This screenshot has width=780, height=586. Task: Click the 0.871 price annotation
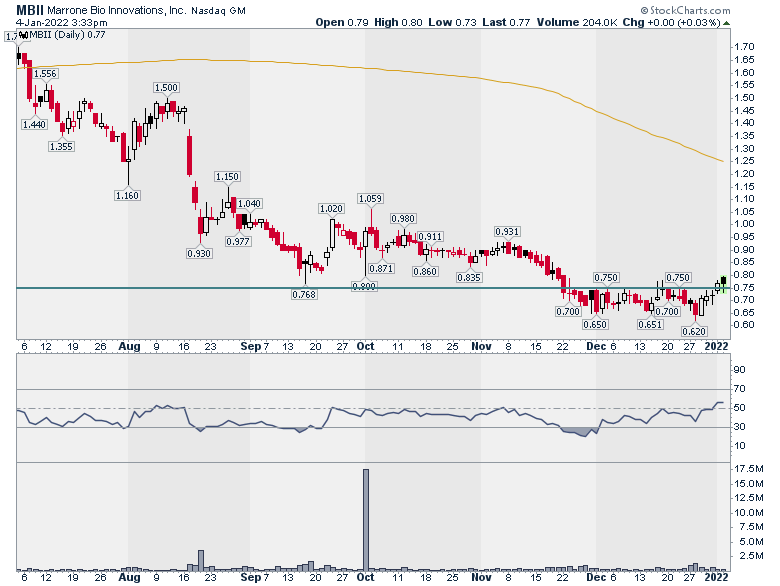[x=382, y=268]
